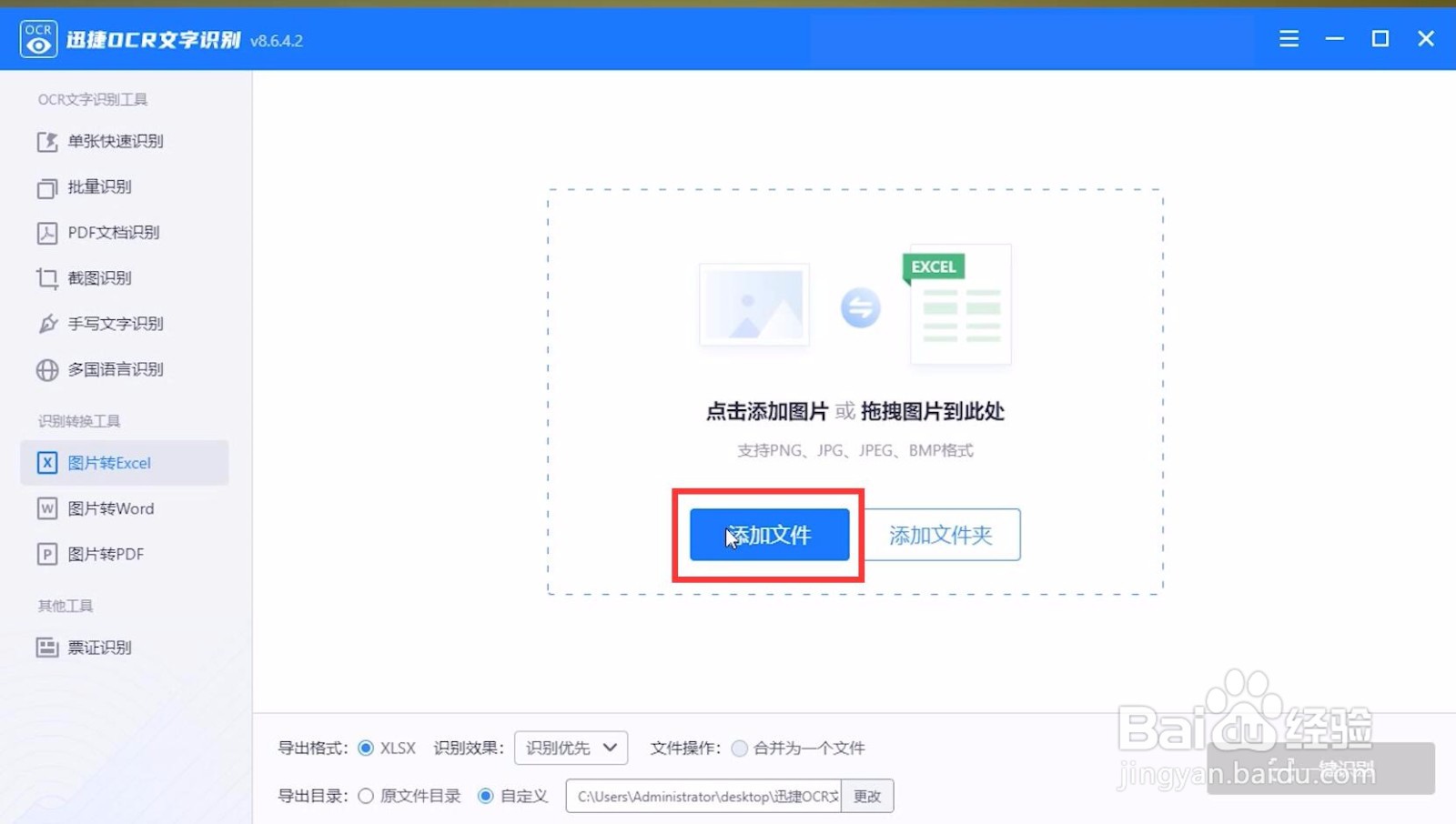Select 原文件目录 as export directory
The image size is (1456, 824).
click(365, 796)
